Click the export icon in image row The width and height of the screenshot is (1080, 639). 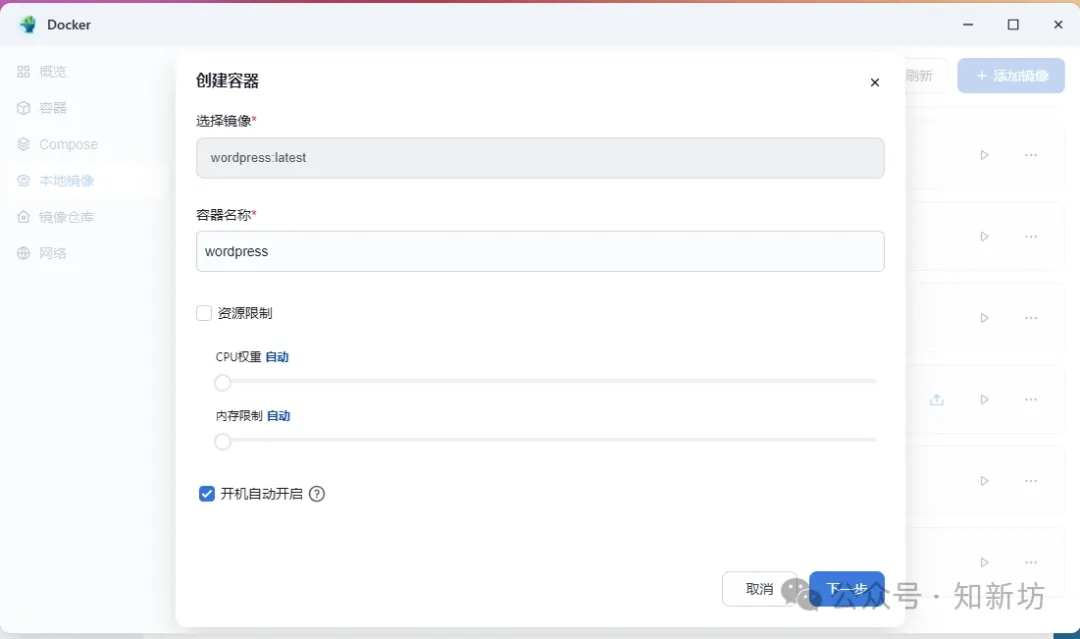pos(937,400)
